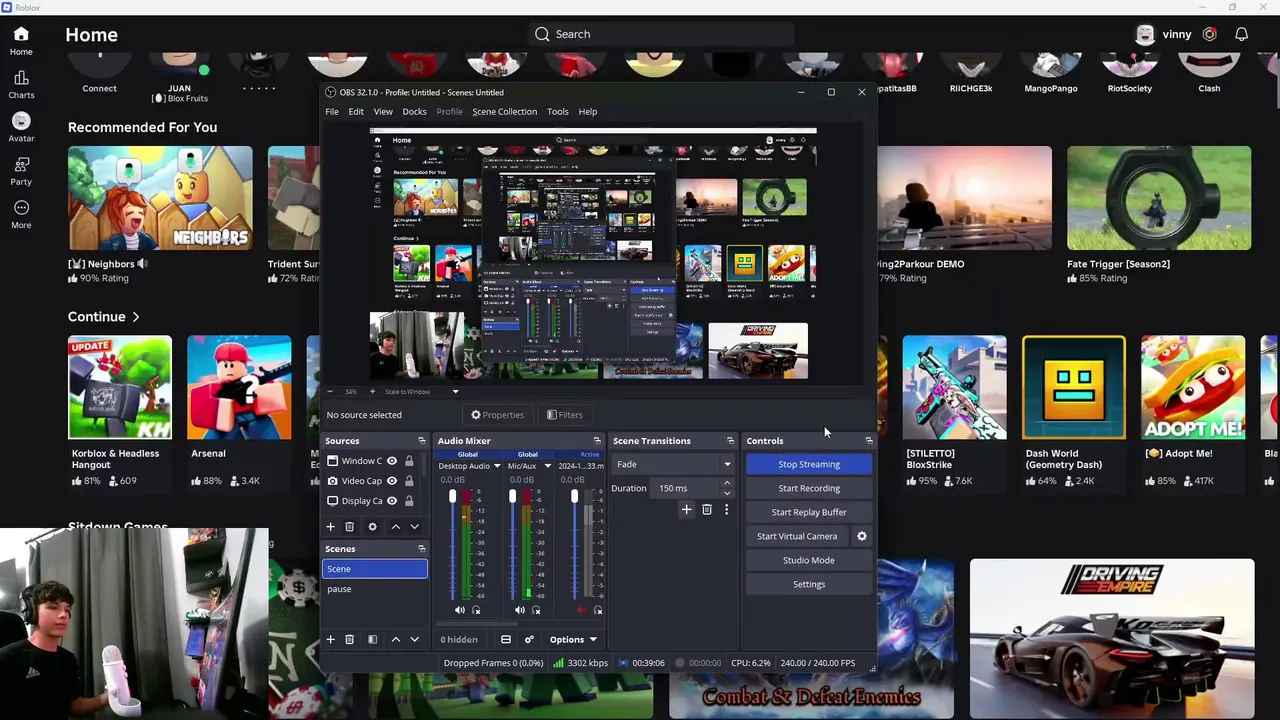Undock the Sources panel icon
The width and height of the screenshot is (1280, 720).
(421, 441)
